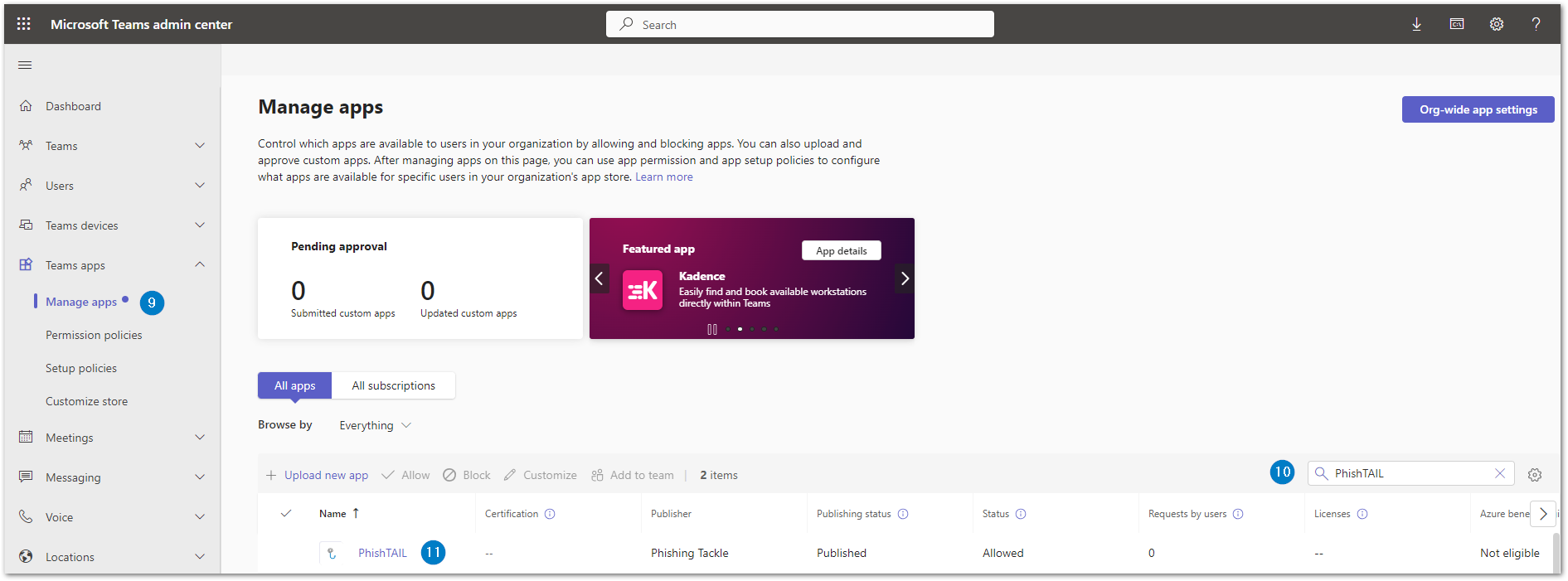Image resolution: width=1568 pixels, height=581 pixels.
Task: Collapse the navigation with the hamburger icon
Action: point(25,65)
